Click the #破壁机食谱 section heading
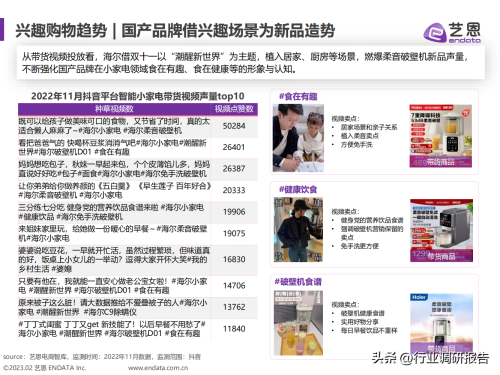Viewport: 500px width, 375px height. coord(298,282)
